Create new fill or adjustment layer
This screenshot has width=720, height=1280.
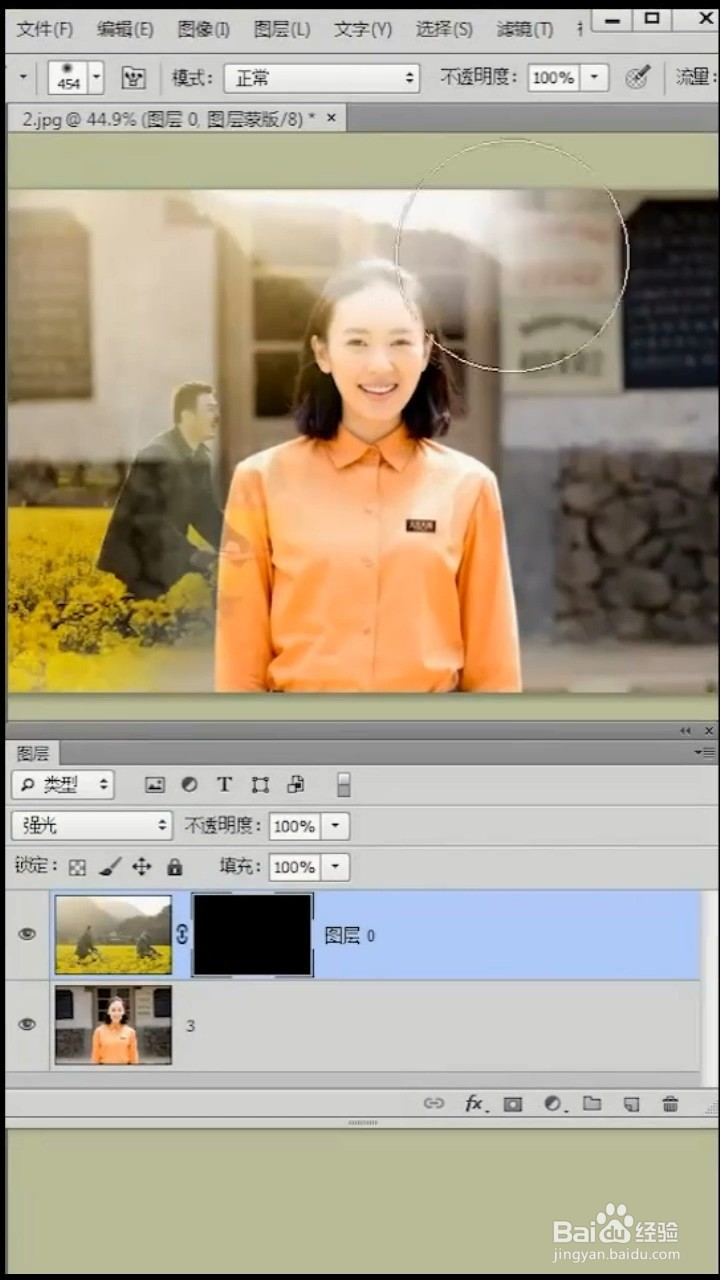click(x=553, y=1104)
